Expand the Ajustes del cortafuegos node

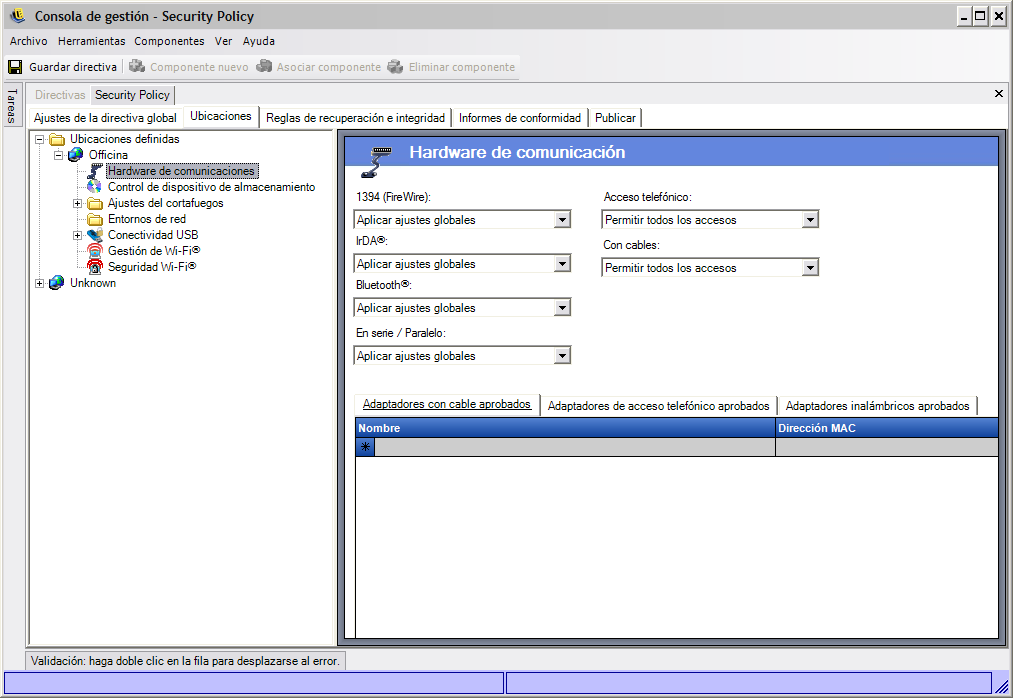coord(78,203)
